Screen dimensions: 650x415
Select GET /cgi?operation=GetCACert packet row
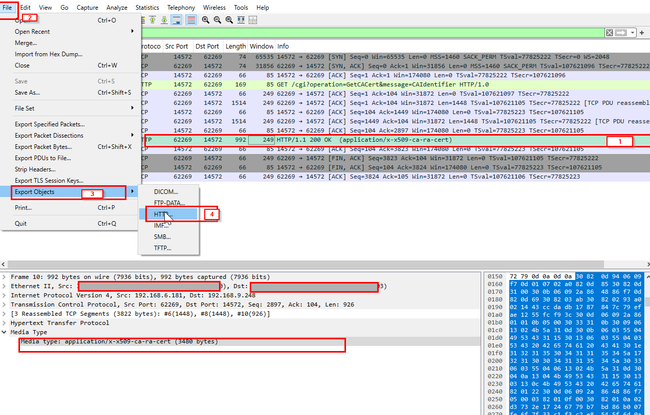(395, 84)
